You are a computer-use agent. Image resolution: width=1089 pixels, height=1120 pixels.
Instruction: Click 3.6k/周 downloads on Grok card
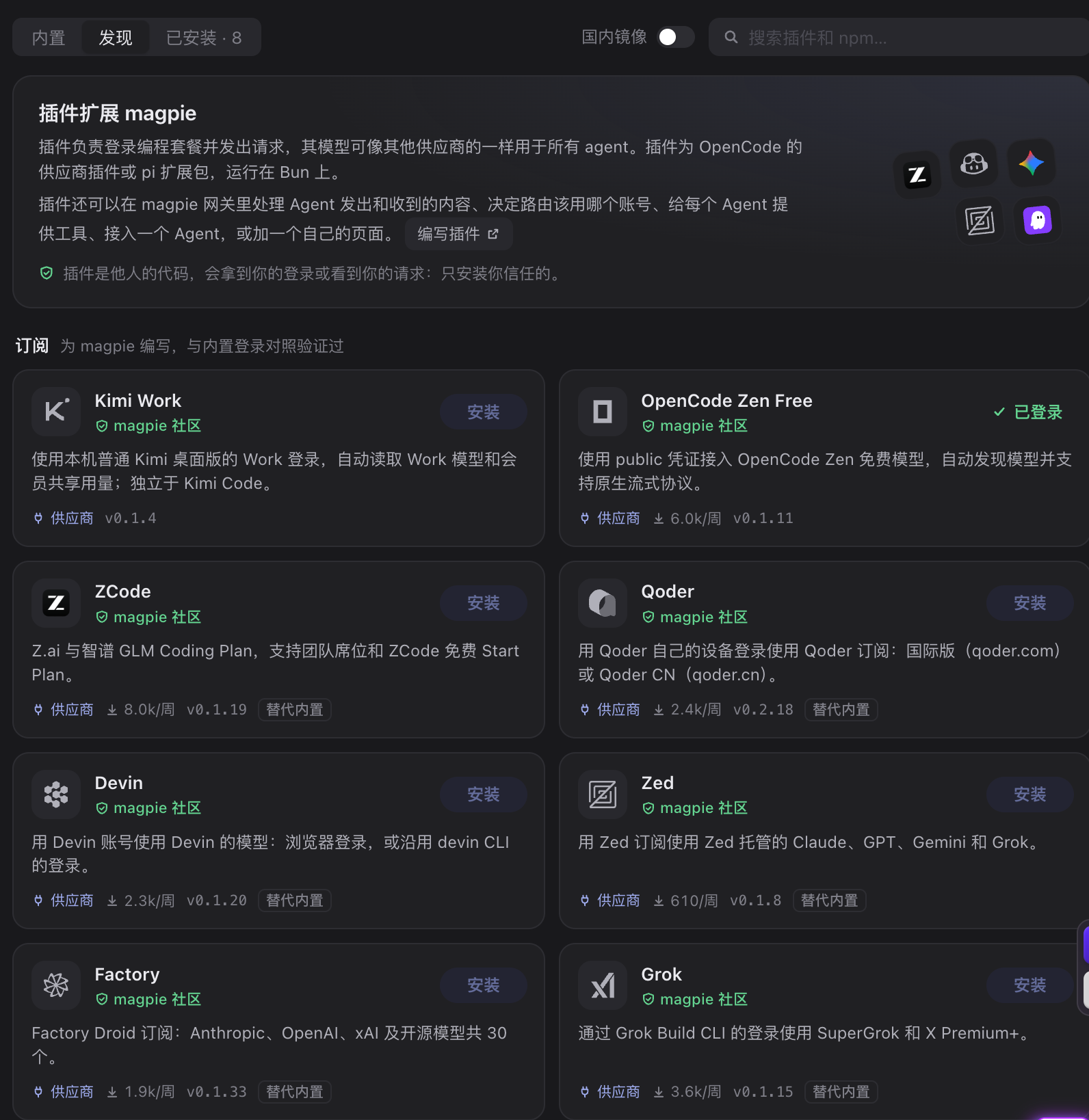(687, 1092)
